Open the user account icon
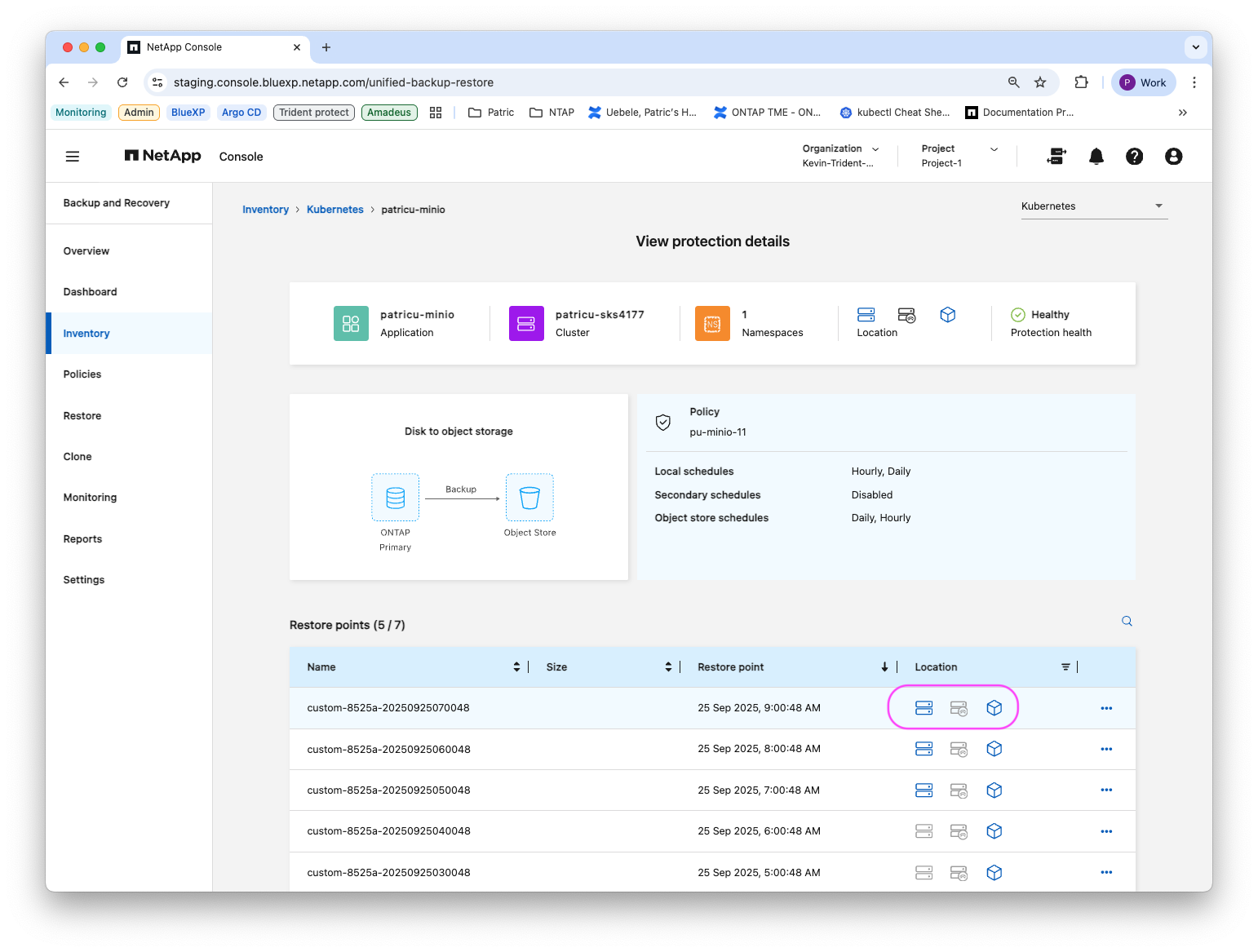Viewport: 1258px width, 952px height. tap(1173, 157)
